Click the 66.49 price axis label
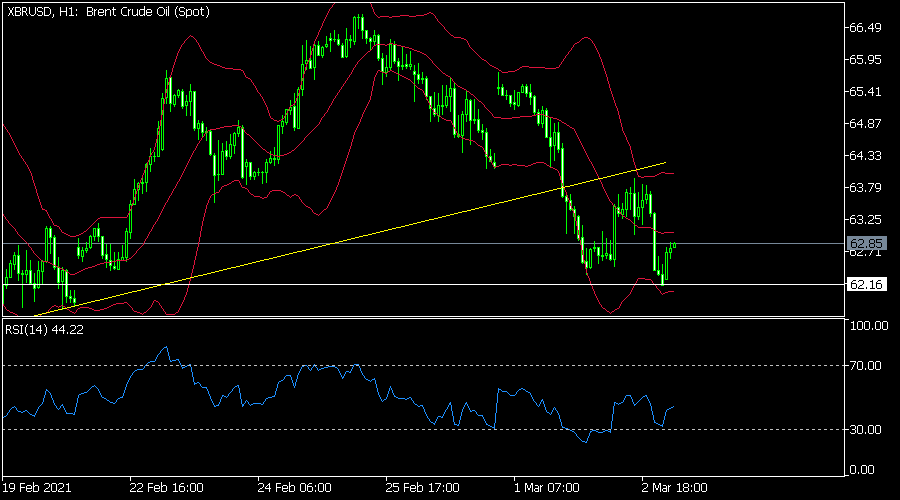The image size is (900, 500). tap(866, 28)
